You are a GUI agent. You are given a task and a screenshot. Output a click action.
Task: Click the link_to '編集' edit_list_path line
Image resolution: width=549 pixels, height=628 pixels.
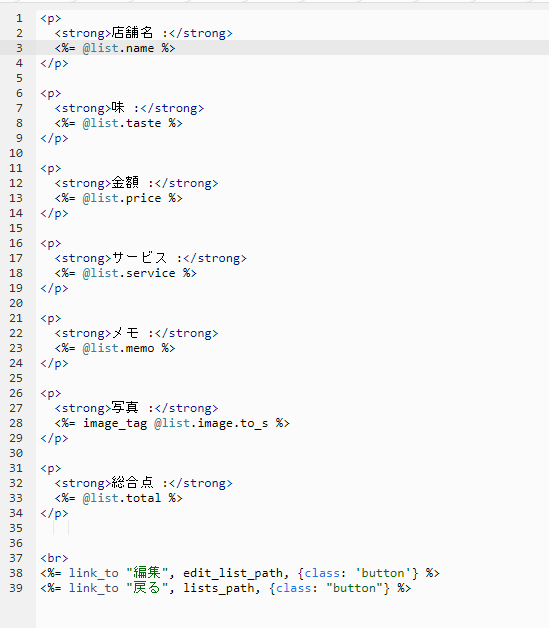tap(240, 573)
